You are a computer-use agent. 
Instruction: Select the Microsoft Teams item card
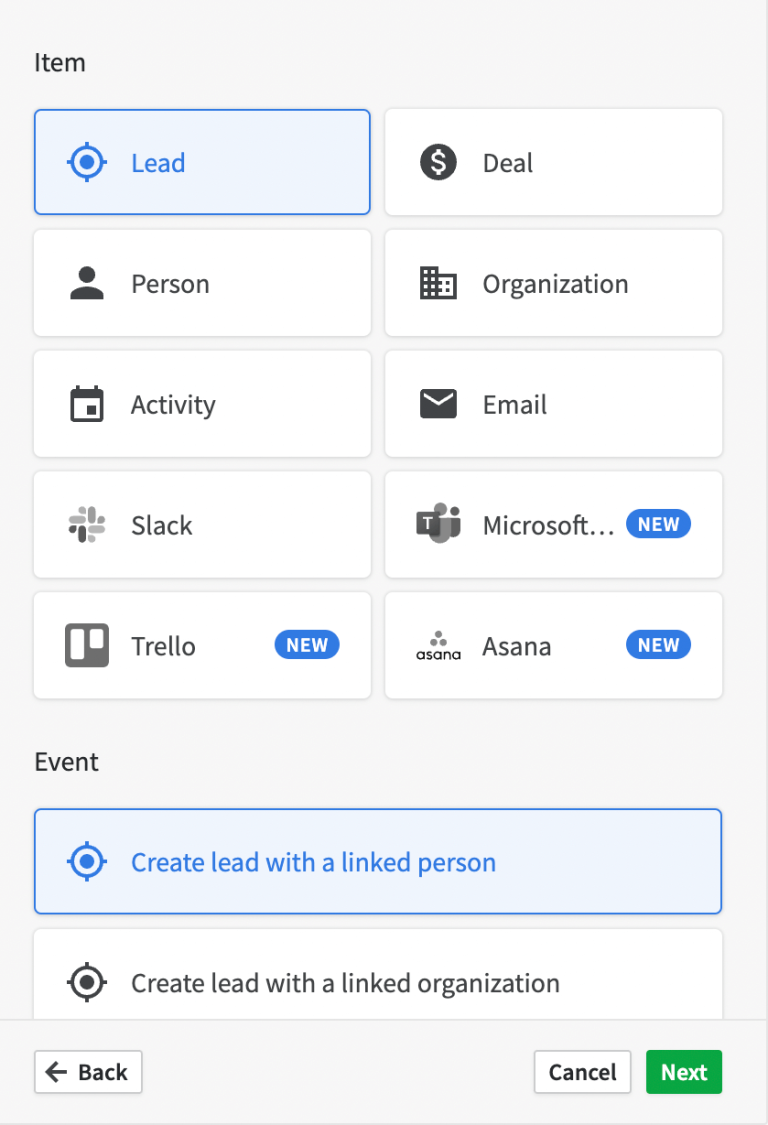[x=553, y=524]
